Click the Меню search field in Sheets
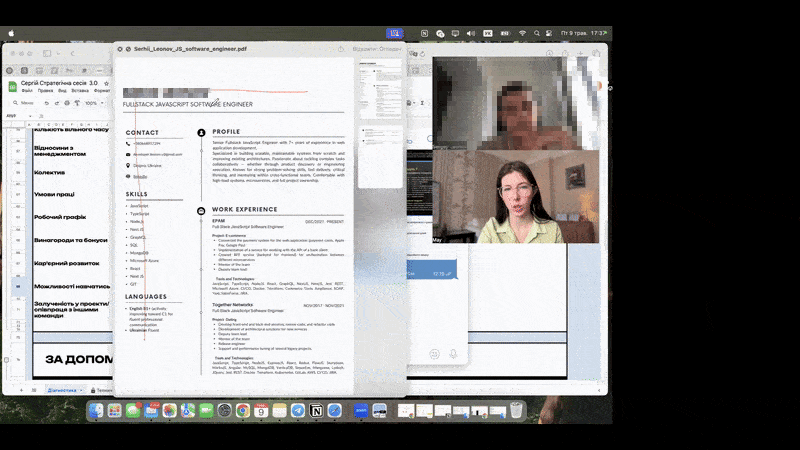800x450 pixels. (24, 103)
